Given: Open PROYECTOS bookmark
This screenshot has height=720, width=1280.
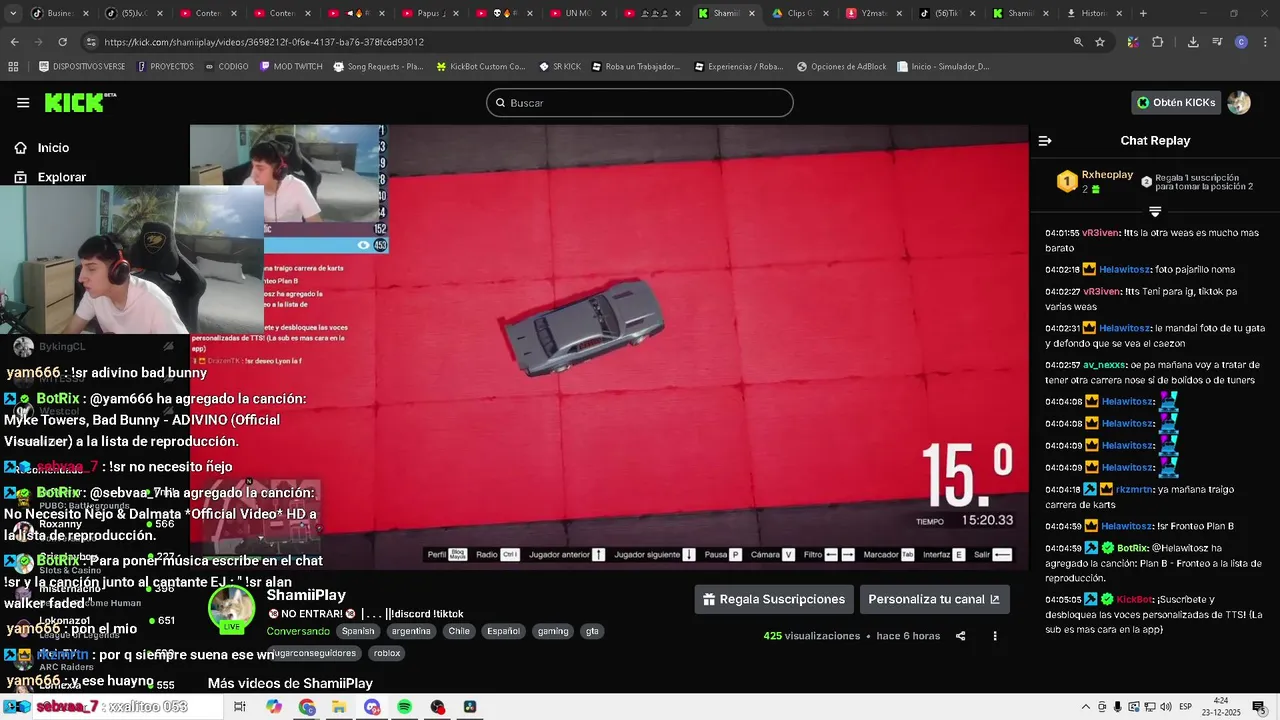Looking at the screenshot, I should [x=165, y=67].
